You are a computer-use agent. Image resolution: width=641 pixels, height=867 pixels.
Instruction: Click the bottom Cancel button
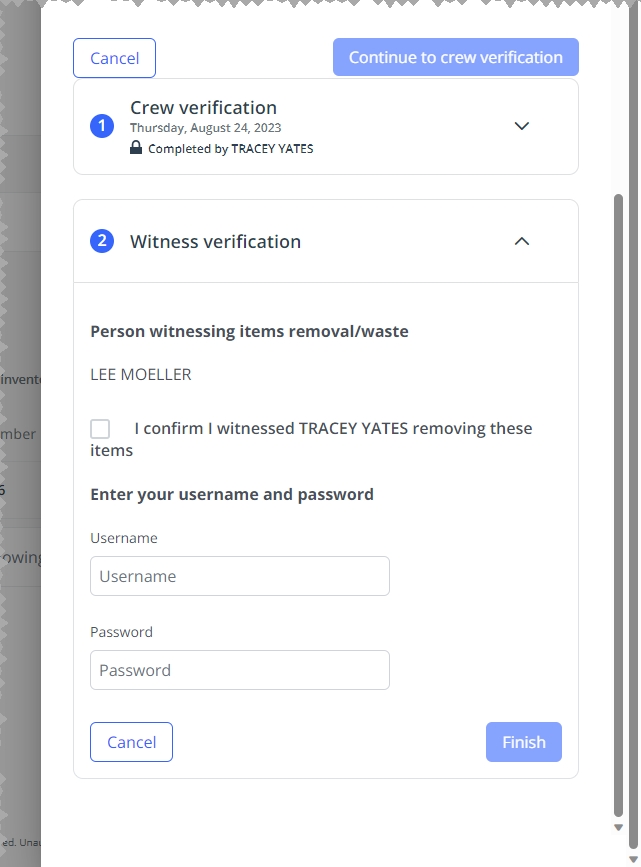pos(131,742)
